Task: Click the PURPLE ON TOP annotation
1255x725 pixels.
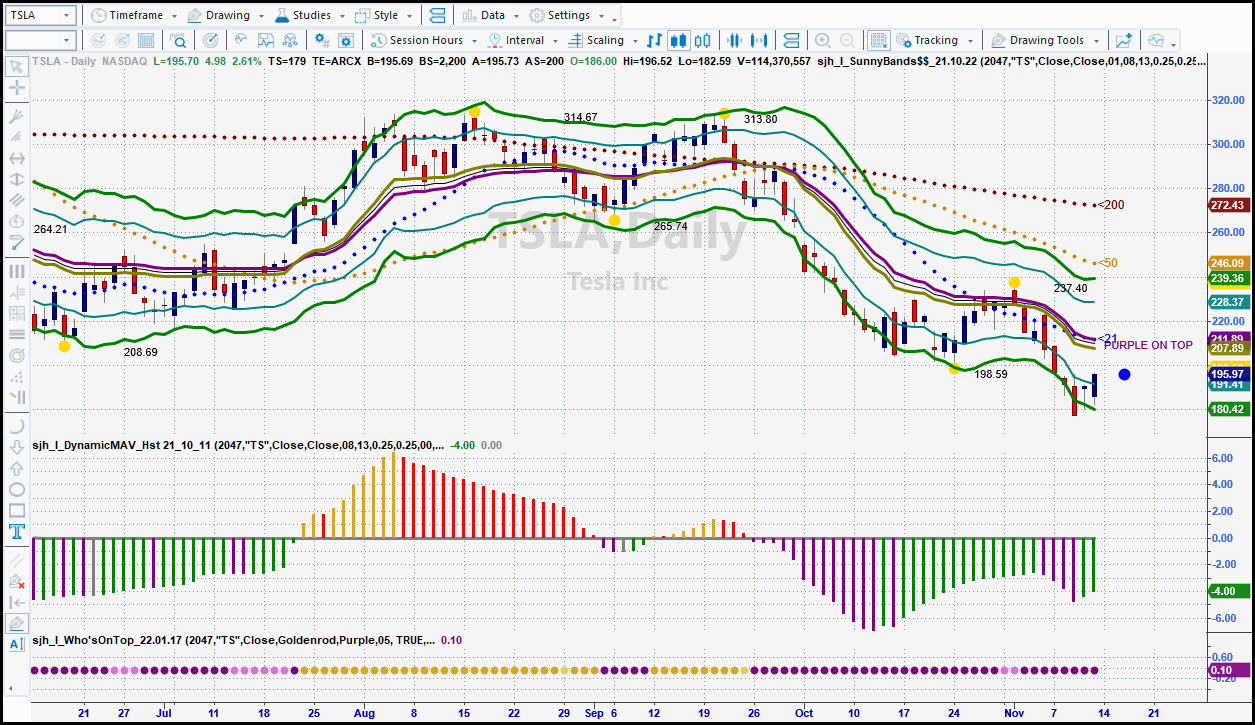Action: tap(1148, 345)
